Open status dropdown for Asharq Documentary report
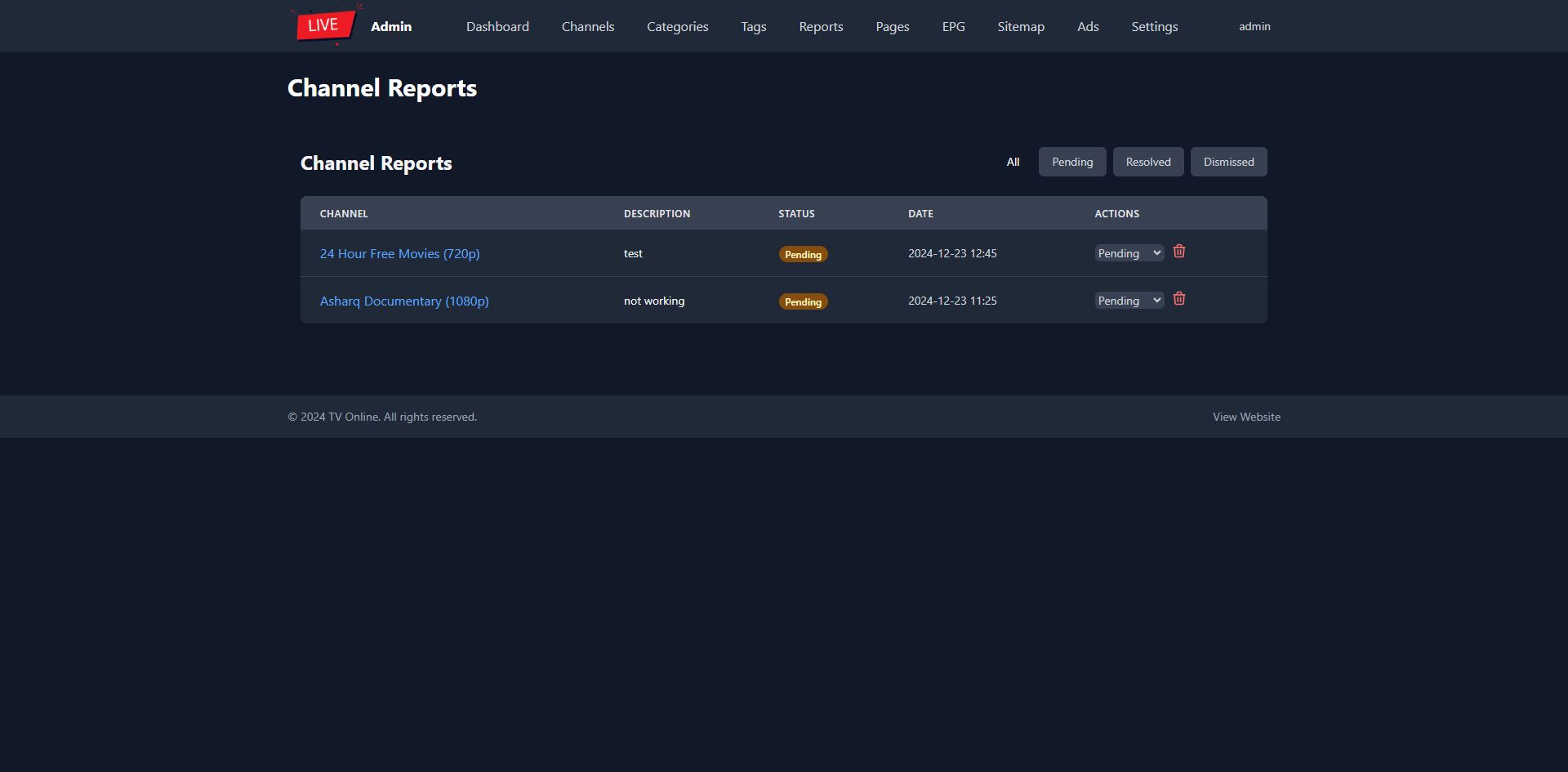Screen dimensions: 1568x772 [x=1129, y=301]
